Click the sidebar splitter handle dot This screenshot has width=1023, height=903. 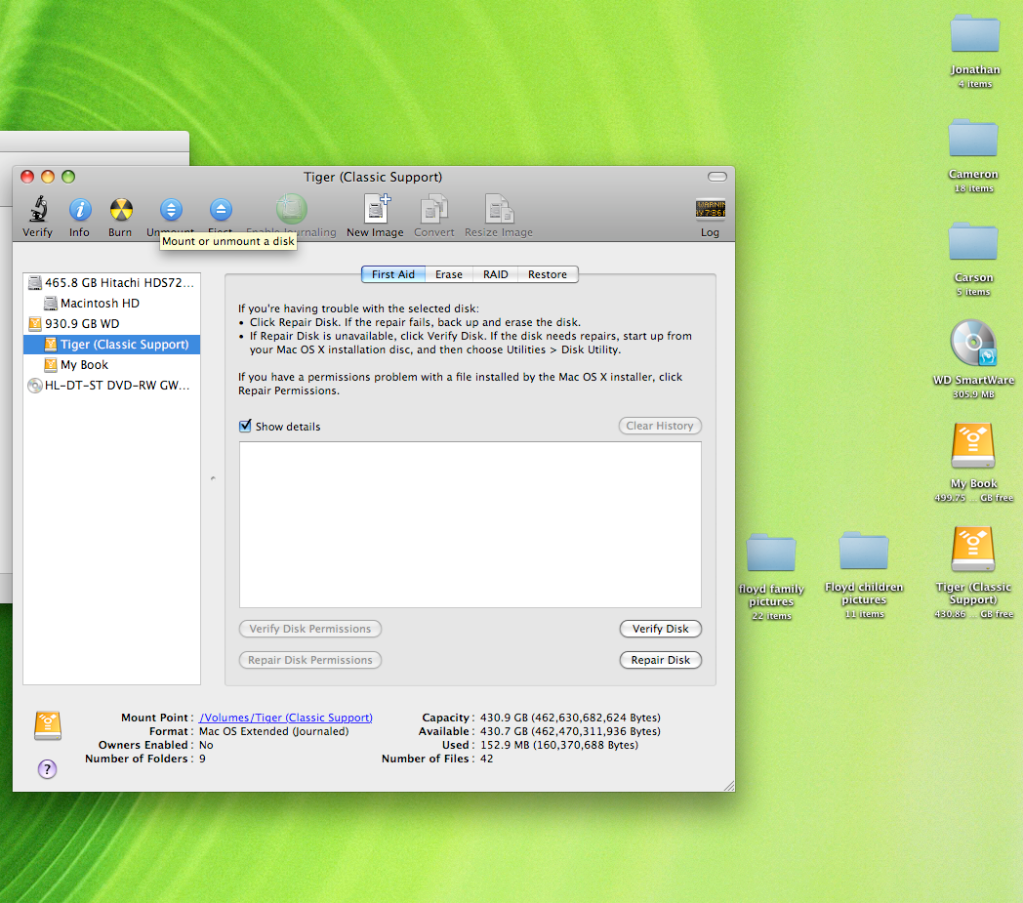(x=213, y=478)
